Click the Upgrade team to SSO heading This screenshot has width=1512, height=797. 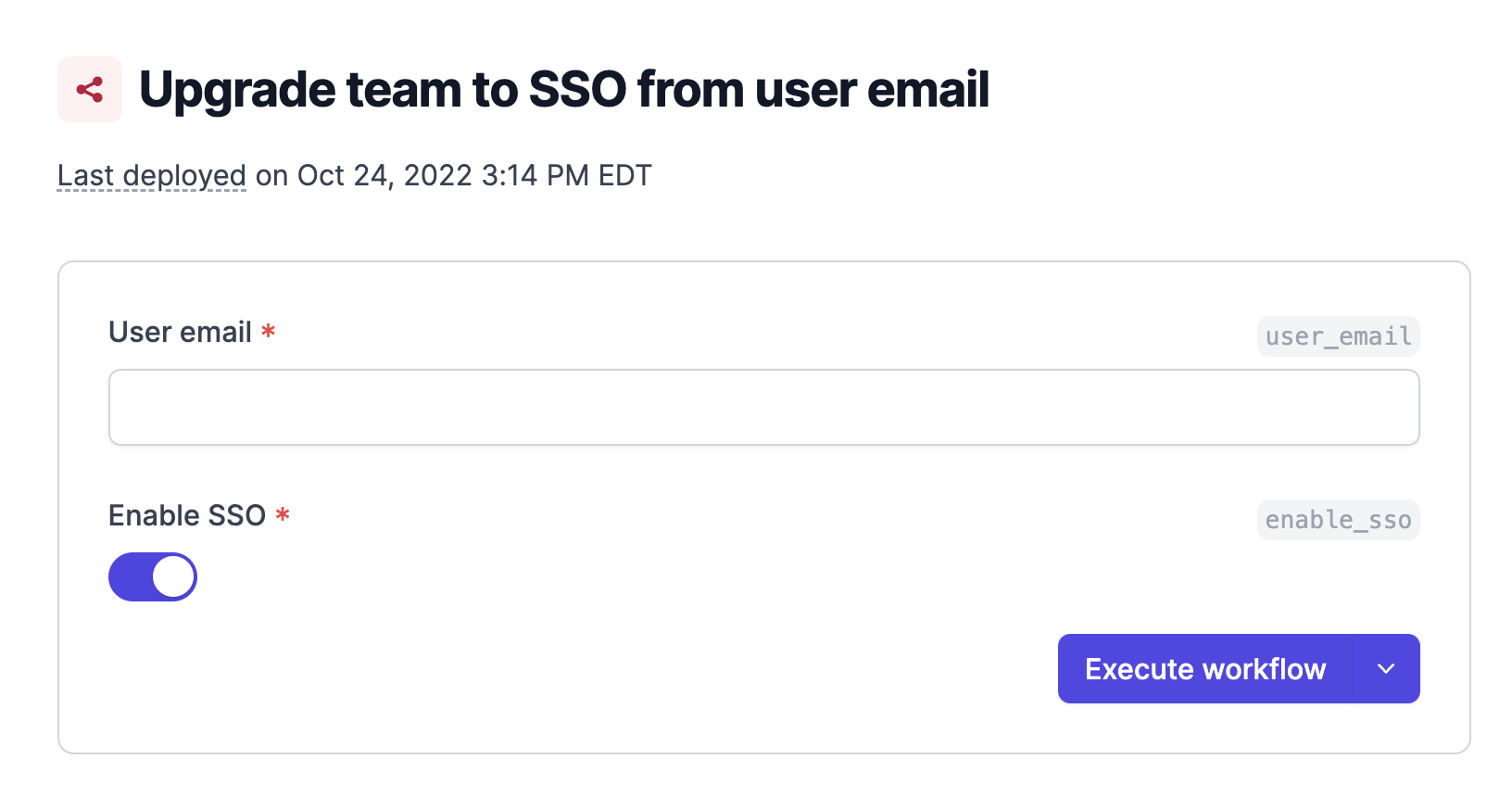pyautogui.click(x=564, y=90)
